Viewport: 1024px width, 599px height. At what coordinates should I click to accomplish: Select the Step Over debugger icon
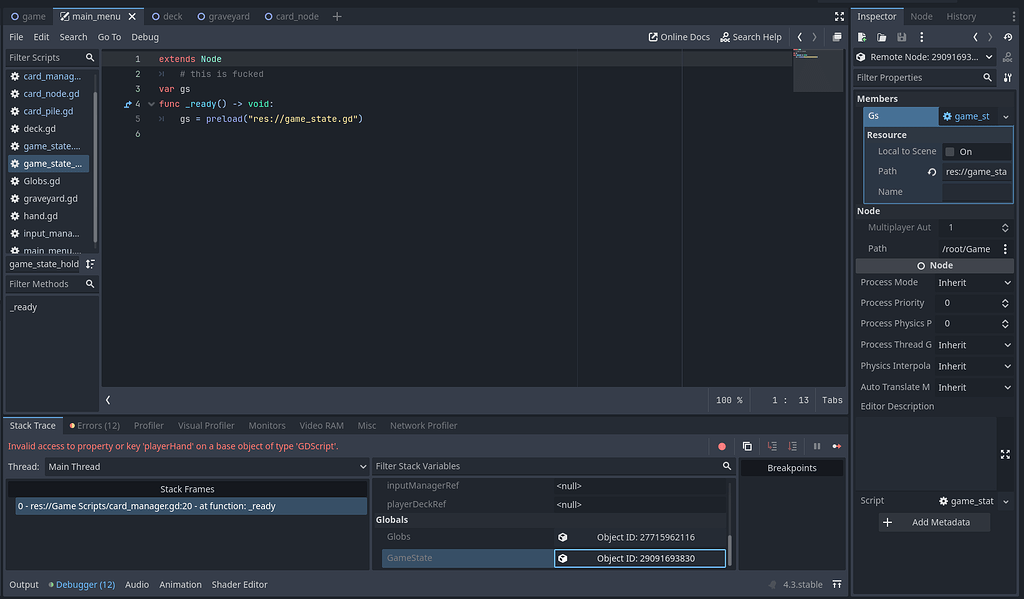tap(793, 446)
